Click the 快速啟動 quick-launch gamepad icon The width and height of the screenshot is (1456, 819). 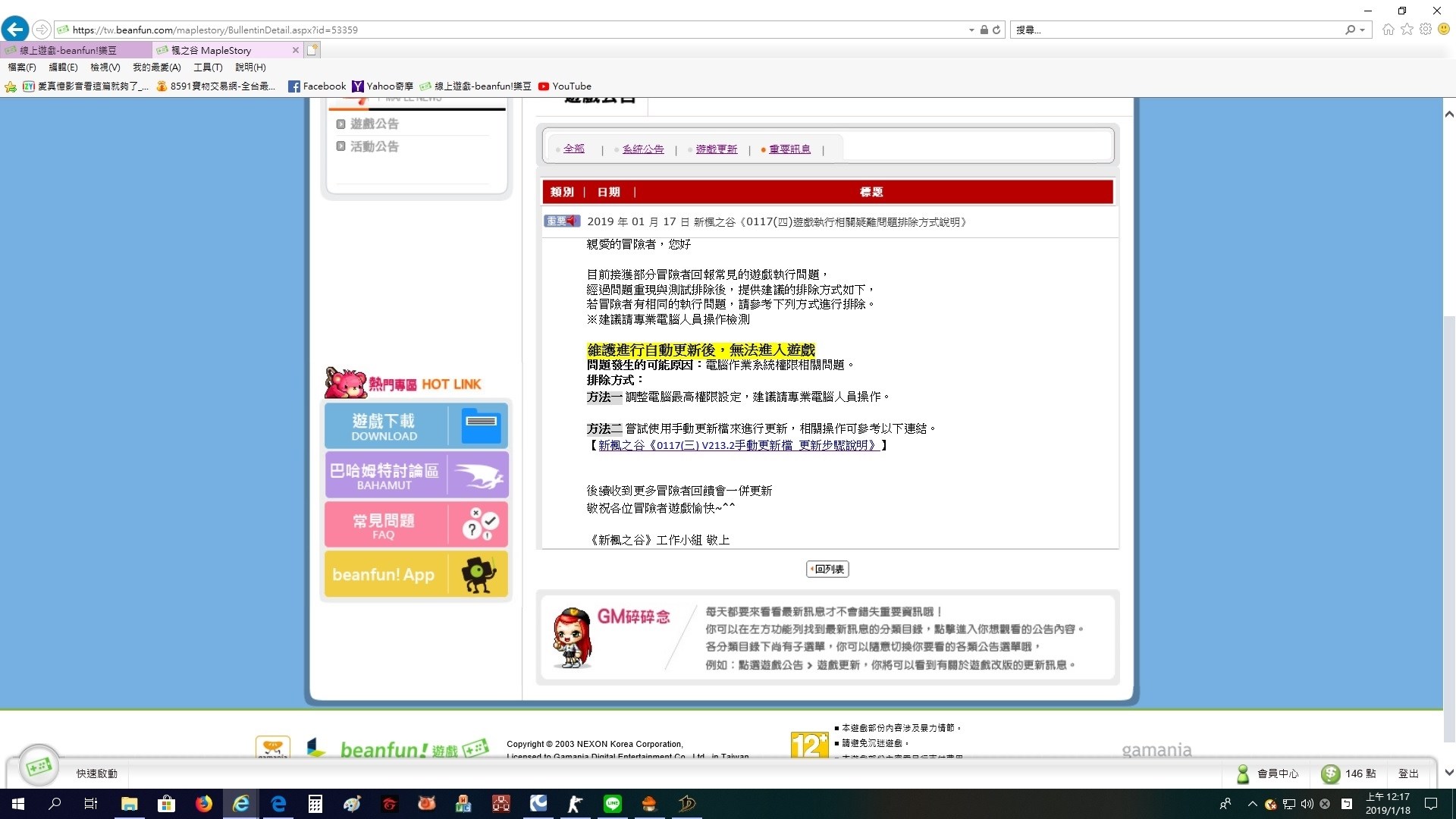coord(39,767)
